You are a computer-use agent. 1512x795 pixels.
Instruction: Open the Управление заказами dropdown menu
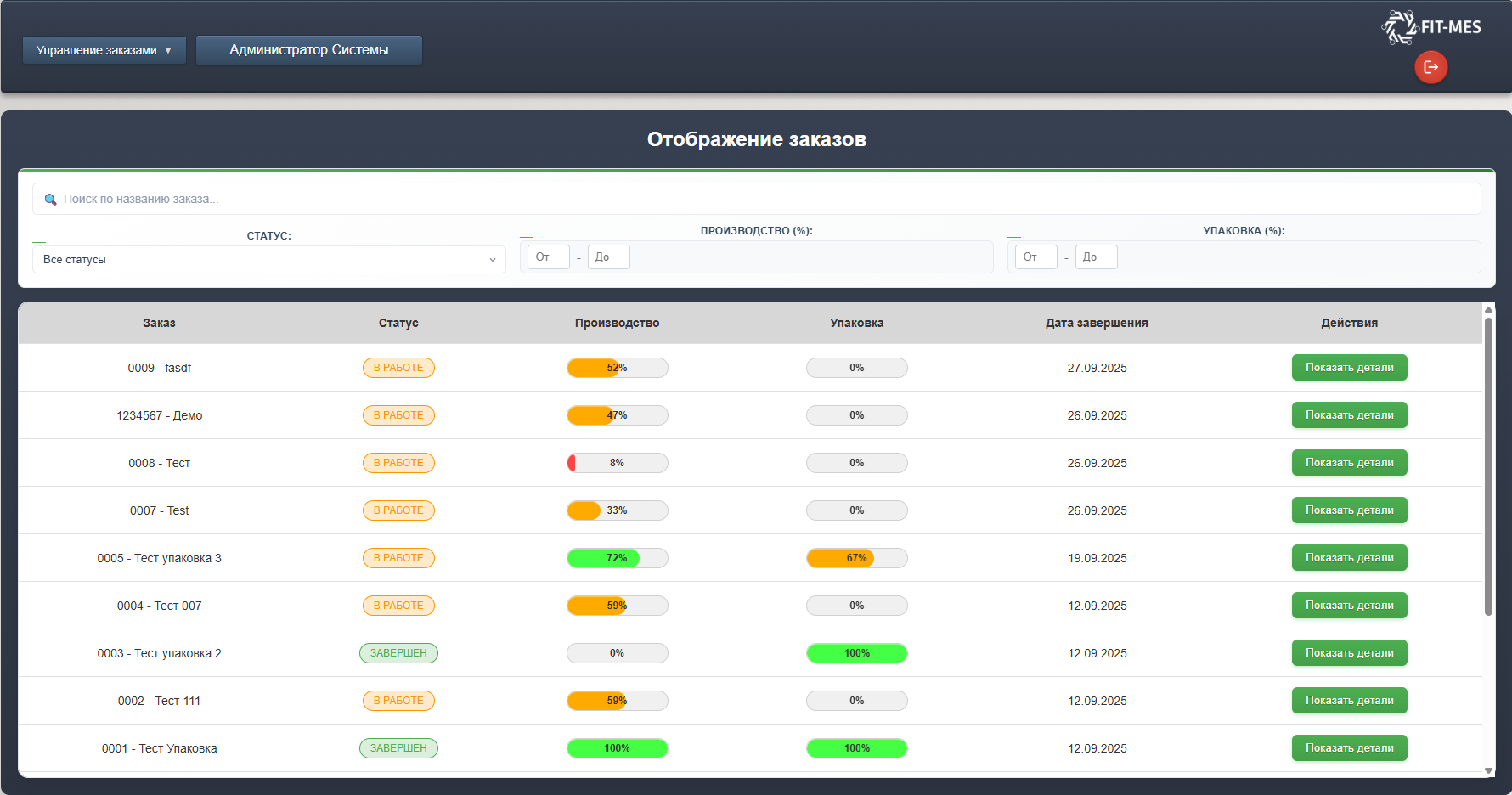click(x=104, y=50)
